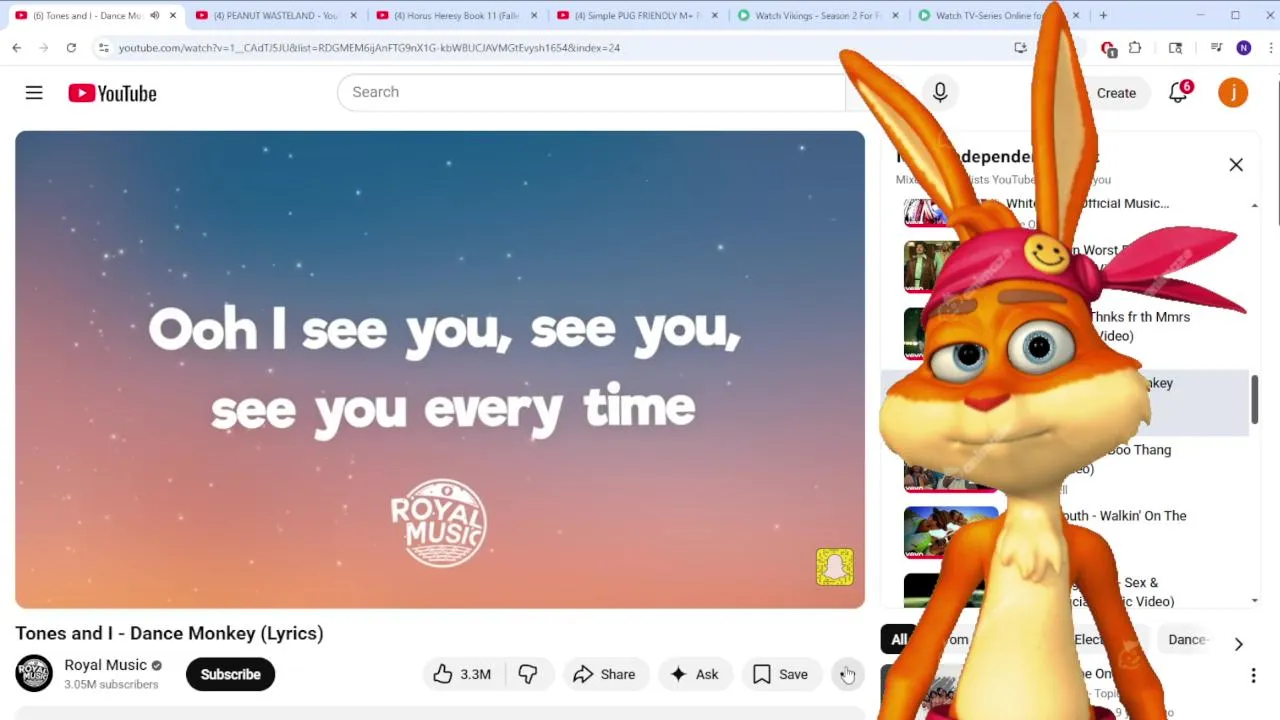
Task: Subscribe to Royal Music channel
Action: [x=230, y=674]
